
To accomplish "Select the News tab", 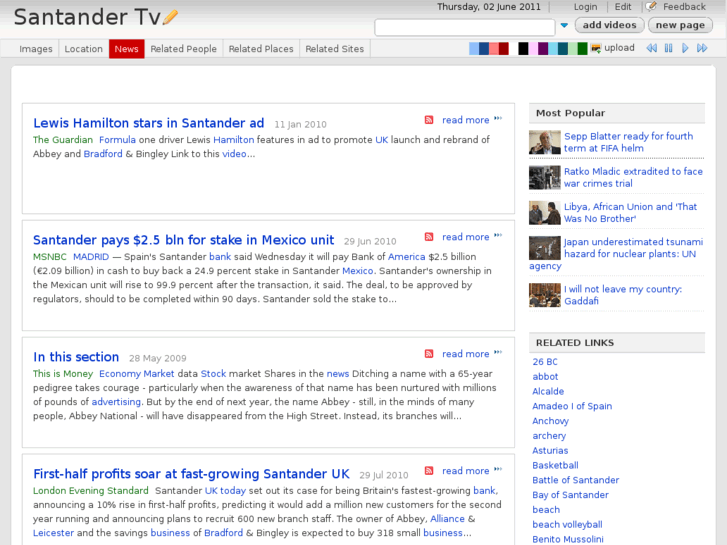I will pyautogui.click(x=127, y=49).
